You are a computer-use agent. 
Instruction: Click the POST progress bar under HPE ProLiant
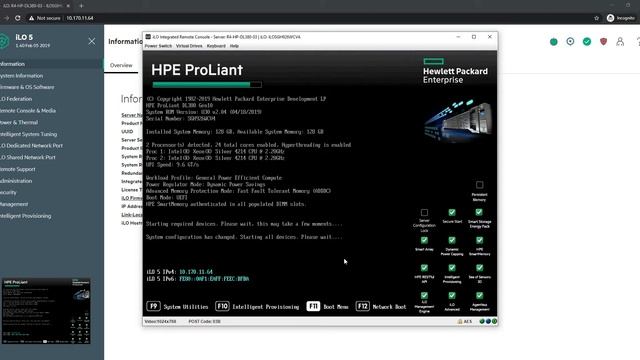coord(207,84)
